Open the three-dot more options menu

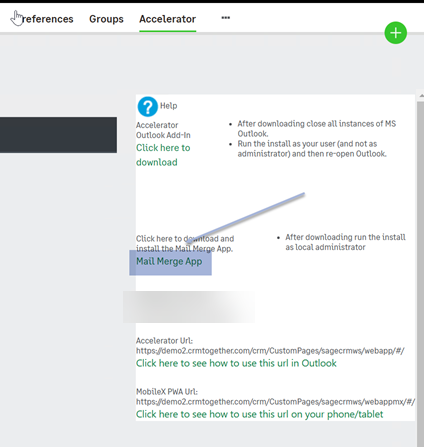[226, 18]
